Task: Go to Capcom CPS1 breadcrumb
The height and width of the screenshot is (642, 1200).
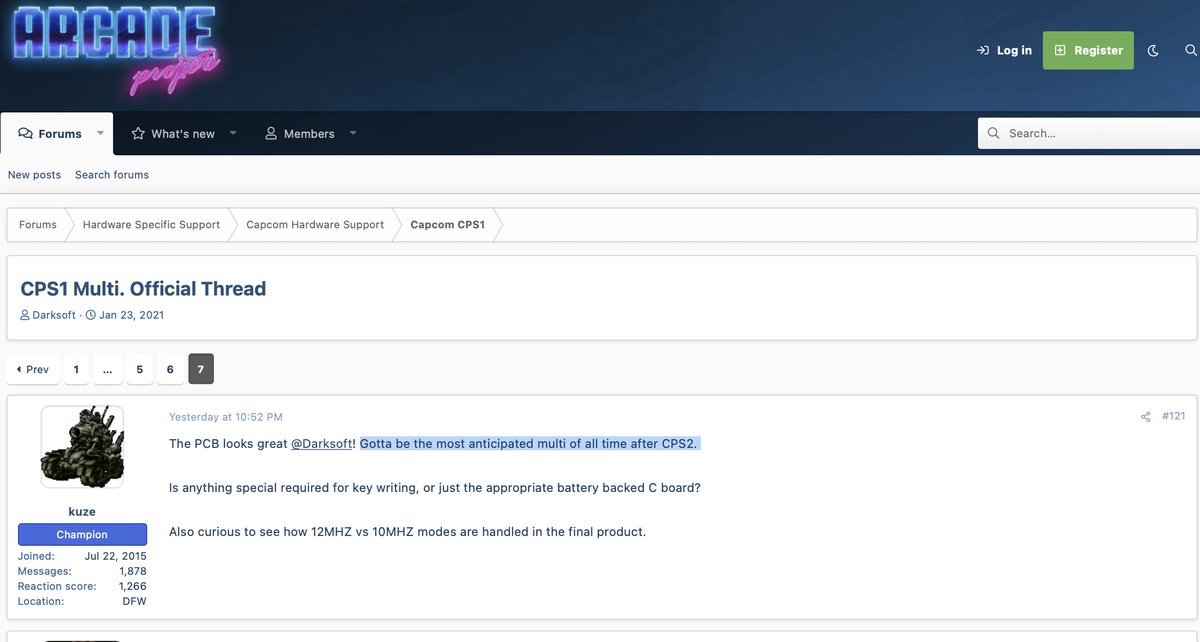Action: (x=447, y=225)
